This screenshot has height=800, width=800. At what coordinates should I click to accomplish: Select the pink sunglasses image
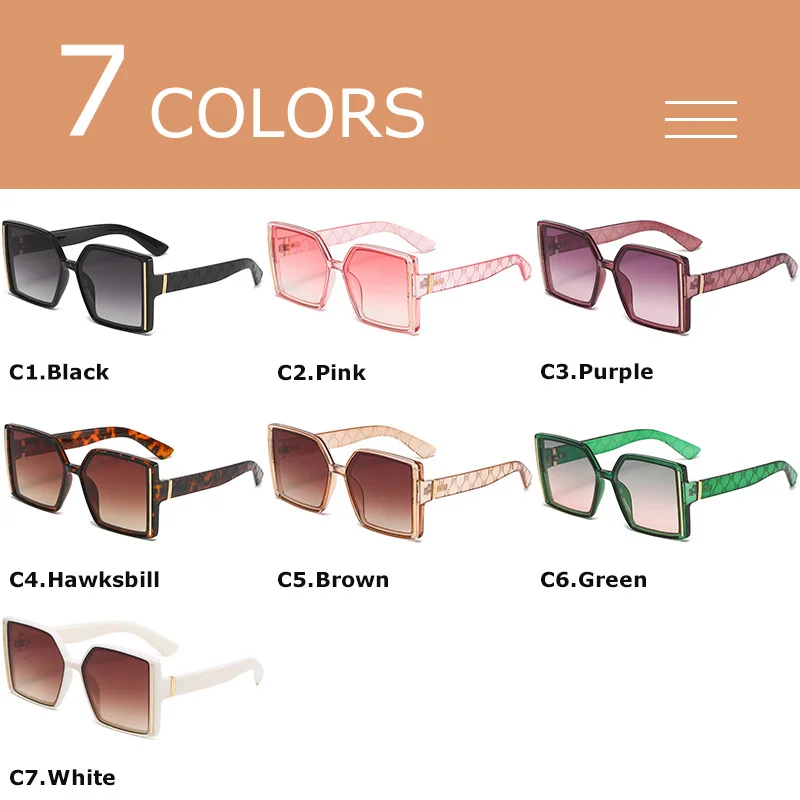[399, 278]
